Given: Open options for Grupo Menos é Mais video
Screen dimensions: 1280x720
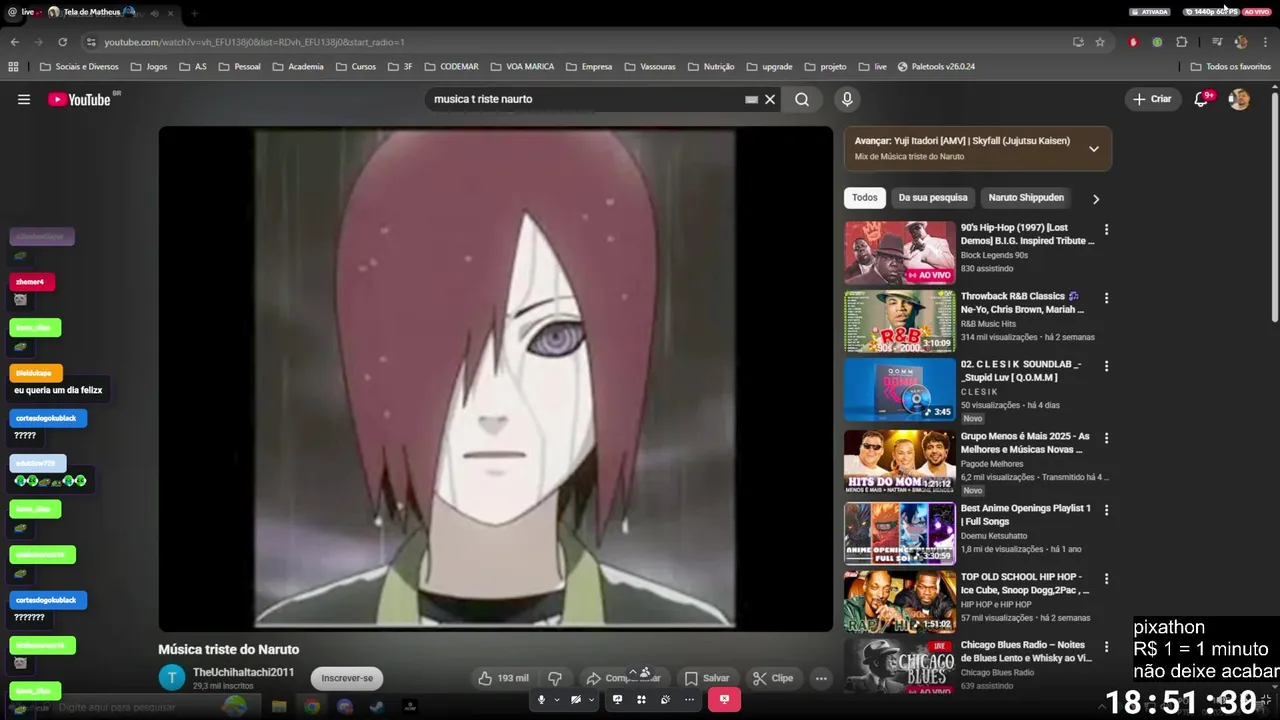Looking at the screenshot, I should click(x=1106, y=438).
